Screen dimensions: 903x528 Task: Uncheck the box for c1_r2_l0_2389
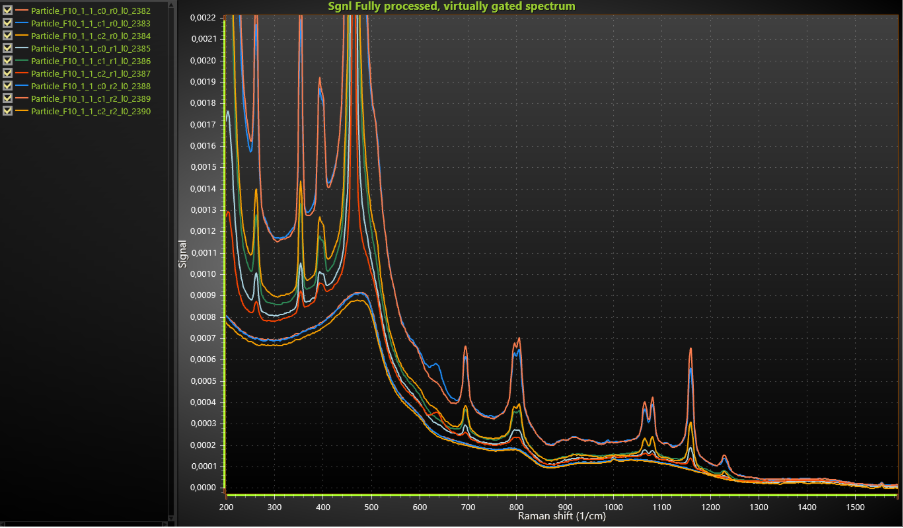7,98
